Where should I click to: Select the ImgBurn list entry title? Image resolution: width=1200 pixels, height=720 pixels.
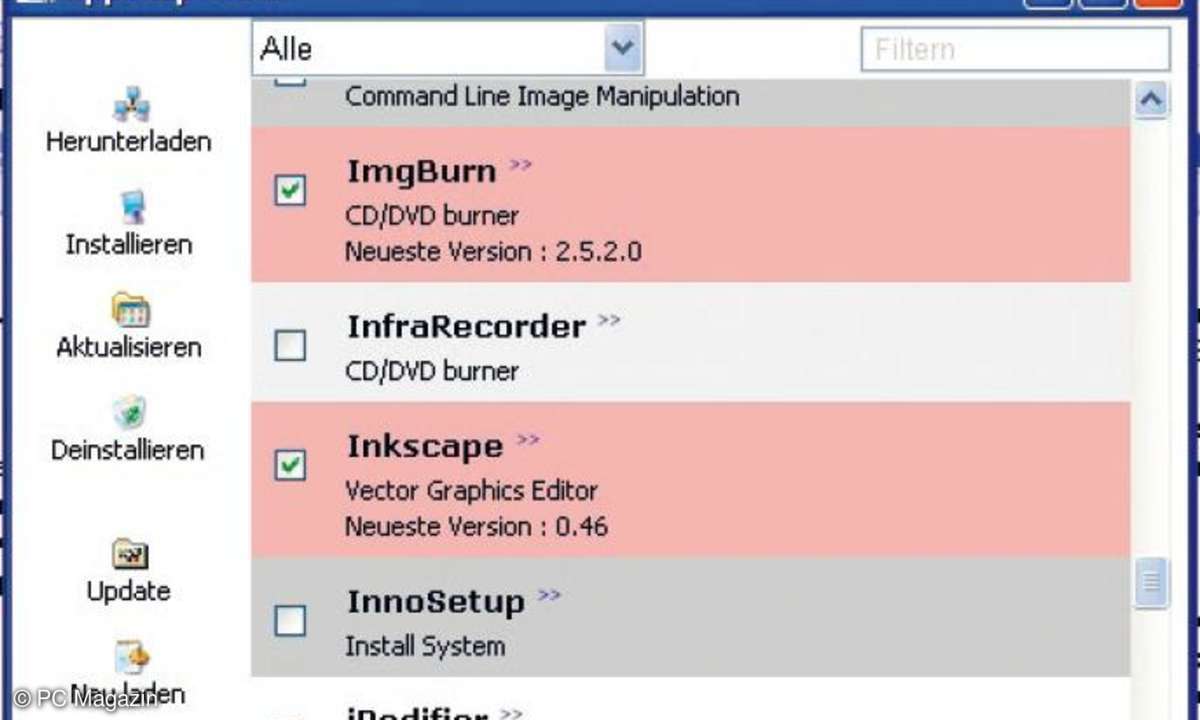point(421,171)
